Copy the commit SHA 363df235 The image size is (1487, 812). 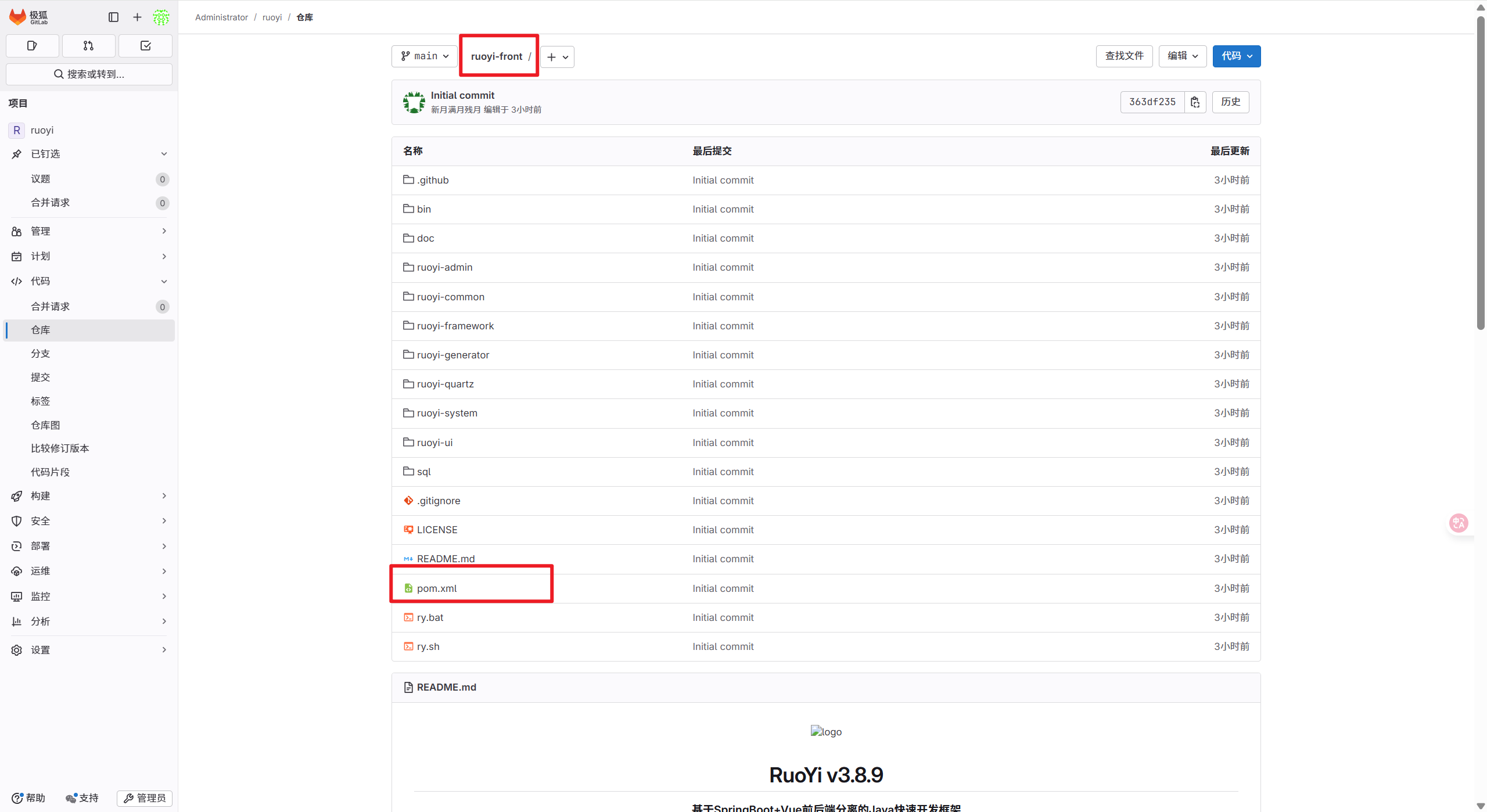(1195, 102)
